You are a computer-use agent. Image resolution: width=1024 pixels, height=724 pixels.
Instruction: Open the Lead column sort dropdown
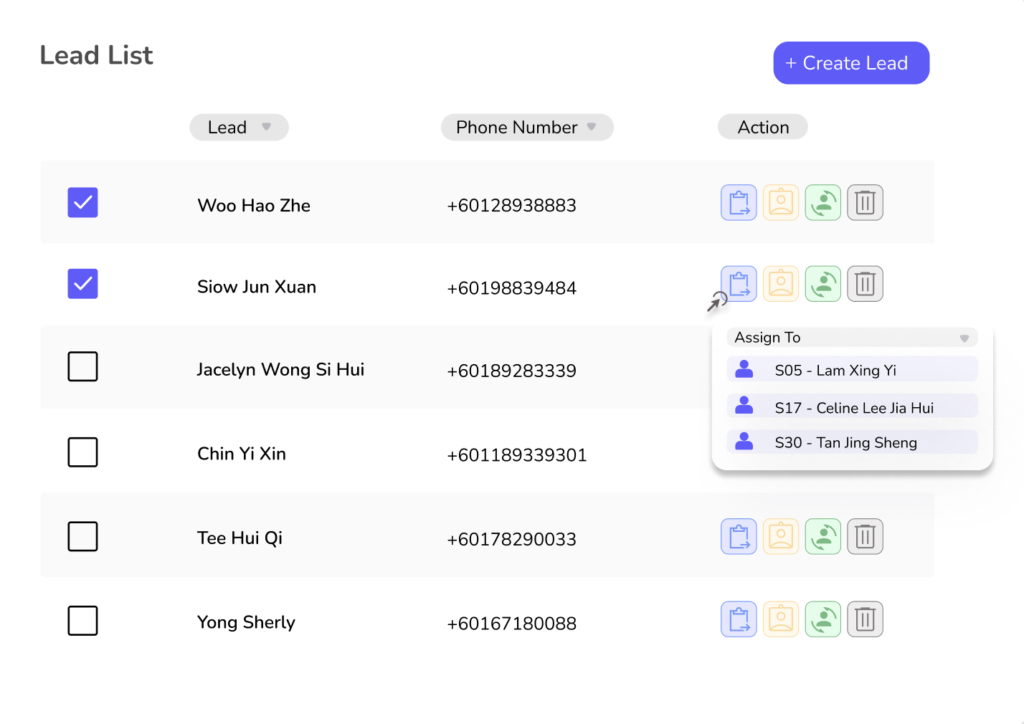(x=266, y=127)
